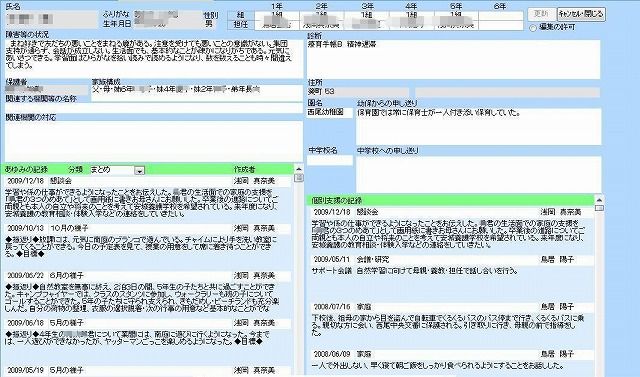The image size is (640, 377).
Task: Click the empty 6年 class cell
Action: click(500, 16)
